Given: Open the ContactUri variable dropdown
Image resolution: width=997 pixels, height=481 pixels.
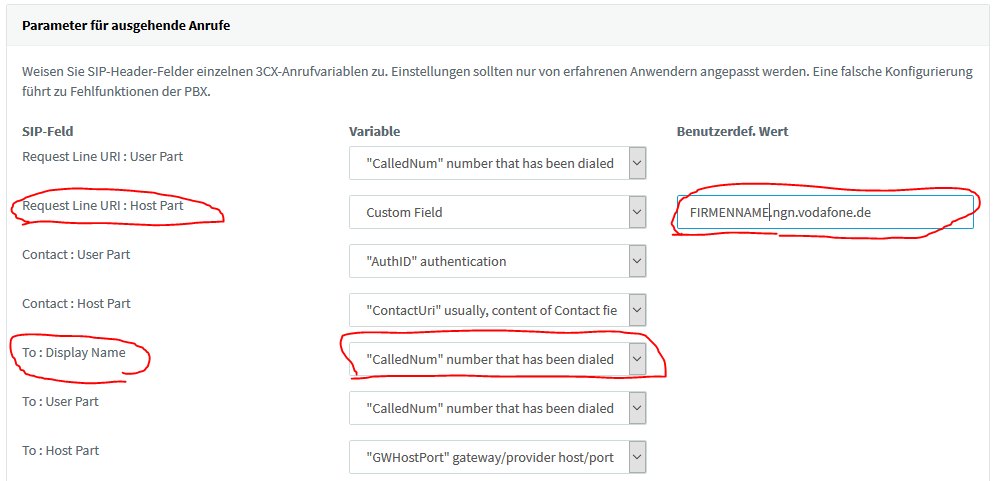Looking at the screenshot, I should coord(497,310).
